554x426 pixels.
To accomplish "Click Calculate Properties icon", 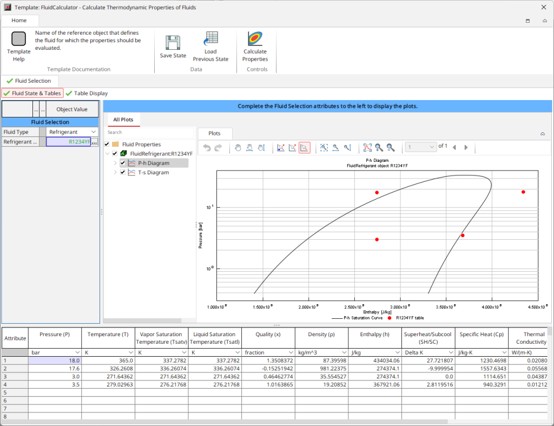I will 255,39.
